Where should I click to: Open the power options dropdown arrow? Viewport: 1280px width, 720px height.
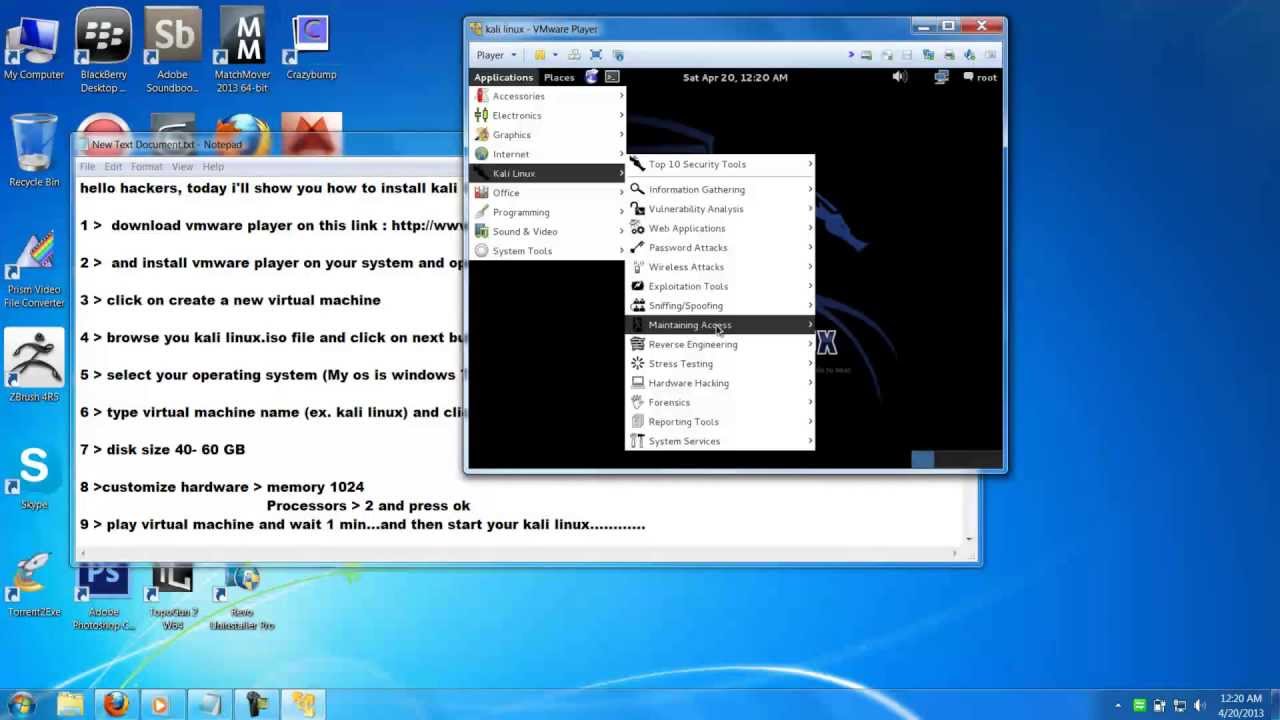[553, 55]
